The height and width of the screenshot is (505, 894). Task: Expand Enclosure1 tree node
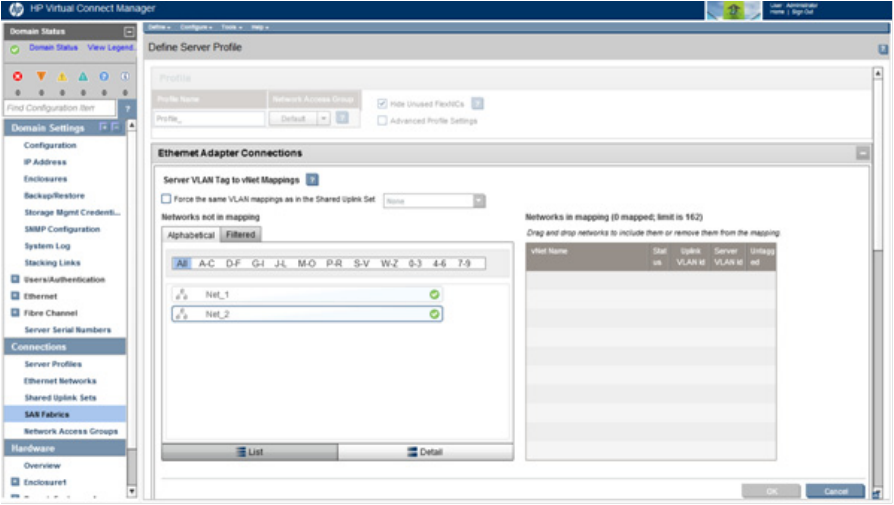click(15, 482)
